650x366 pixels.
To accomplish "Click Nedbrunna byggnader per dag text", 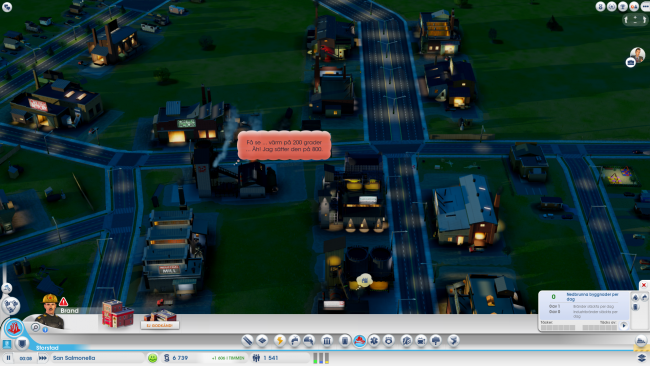I will [x=592, y=296].
